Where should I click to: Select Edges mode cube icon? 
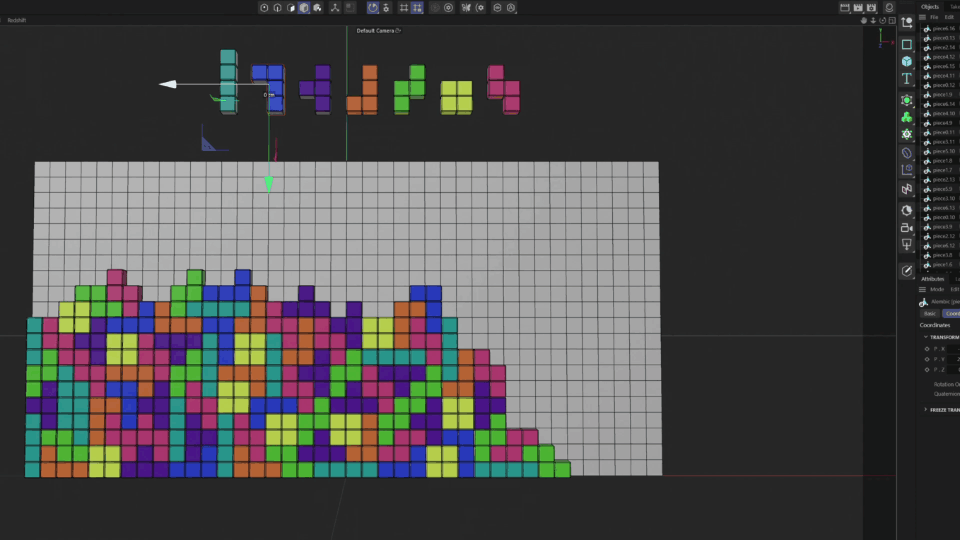pyautogui.click(x=291, y=8)
